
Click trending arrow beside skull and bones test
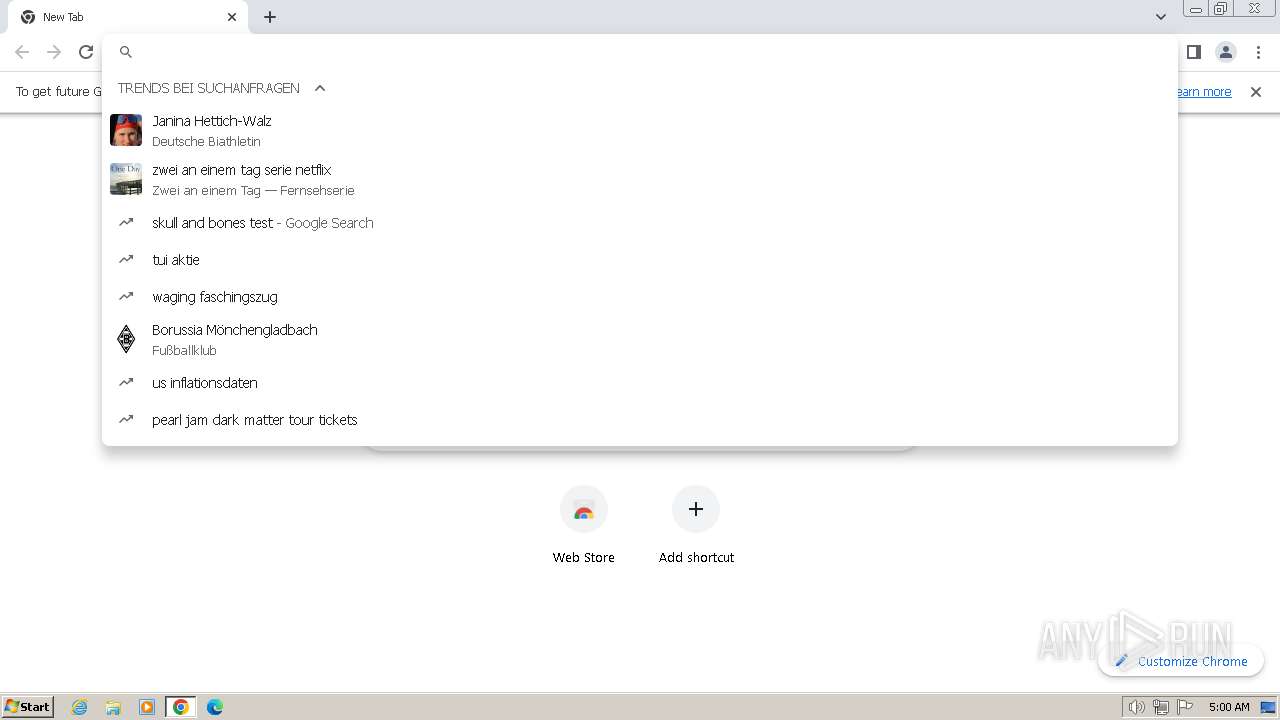(126, 223)
